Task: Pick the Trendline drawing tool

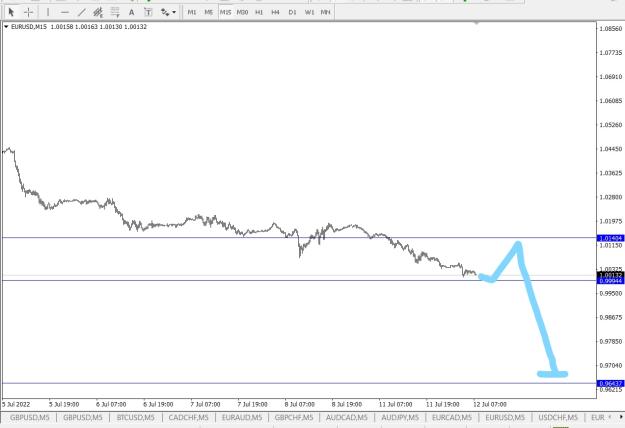Action: coord(81,12)
